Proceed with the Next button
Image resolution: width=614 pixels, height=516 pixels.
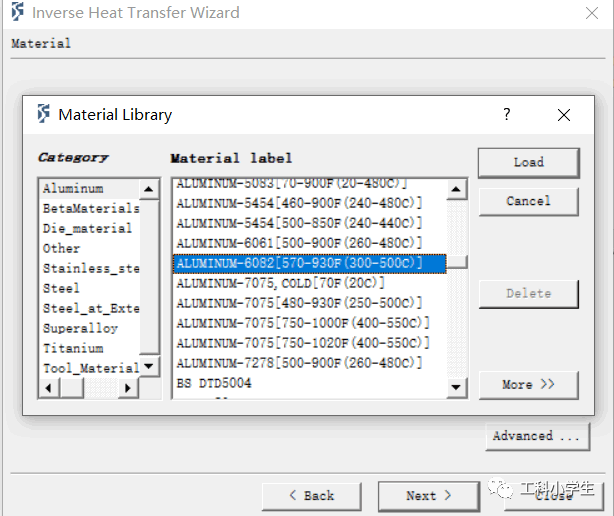tap(429, 496)
